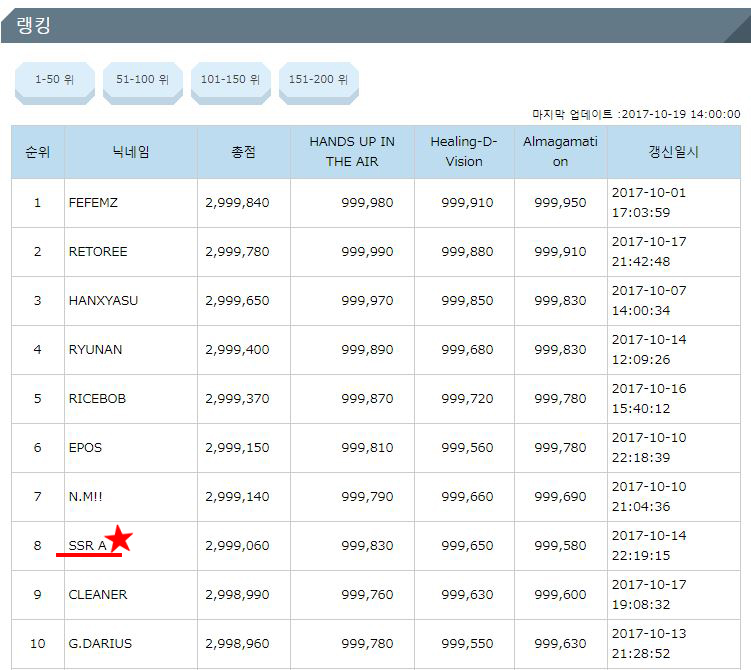This screenshot has width=751, height=670.
Task: Select nickname RYUNAN
Action: 95,350
